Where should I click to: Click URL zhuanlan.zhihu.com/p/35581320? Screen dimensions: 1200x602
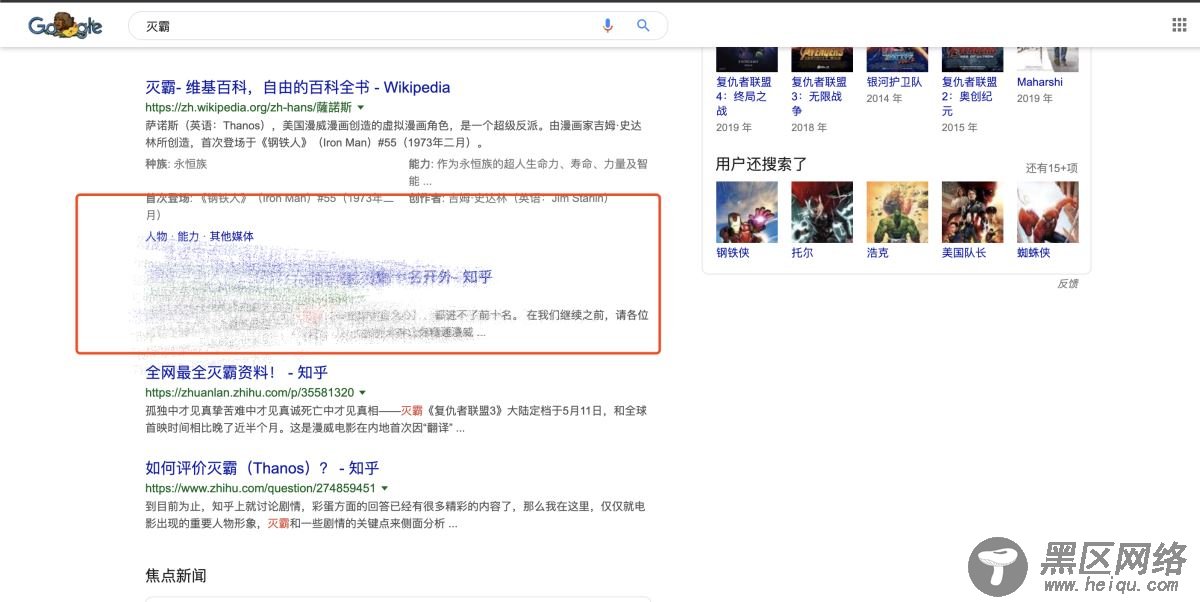coord(249,393)
